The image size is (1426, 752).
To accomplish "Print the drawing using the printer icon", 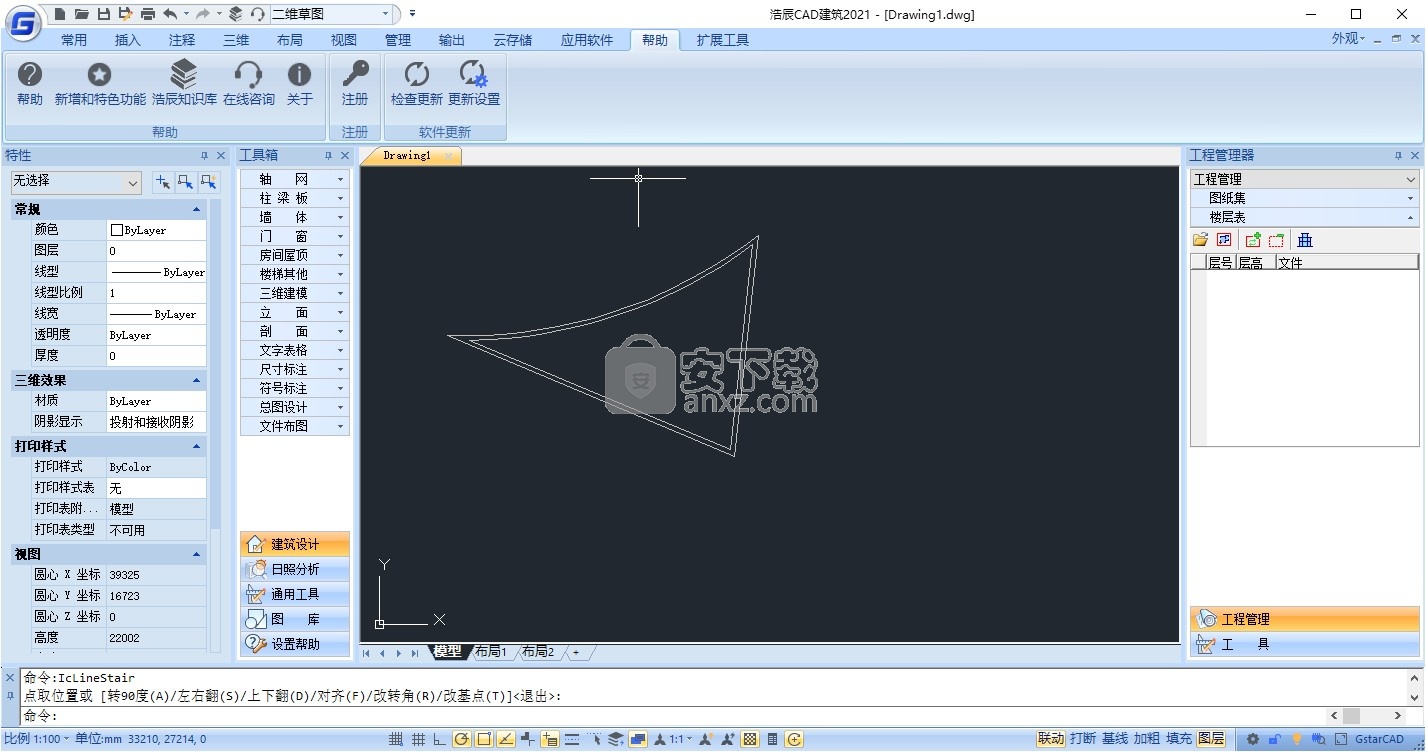I will tap(147, 14).
